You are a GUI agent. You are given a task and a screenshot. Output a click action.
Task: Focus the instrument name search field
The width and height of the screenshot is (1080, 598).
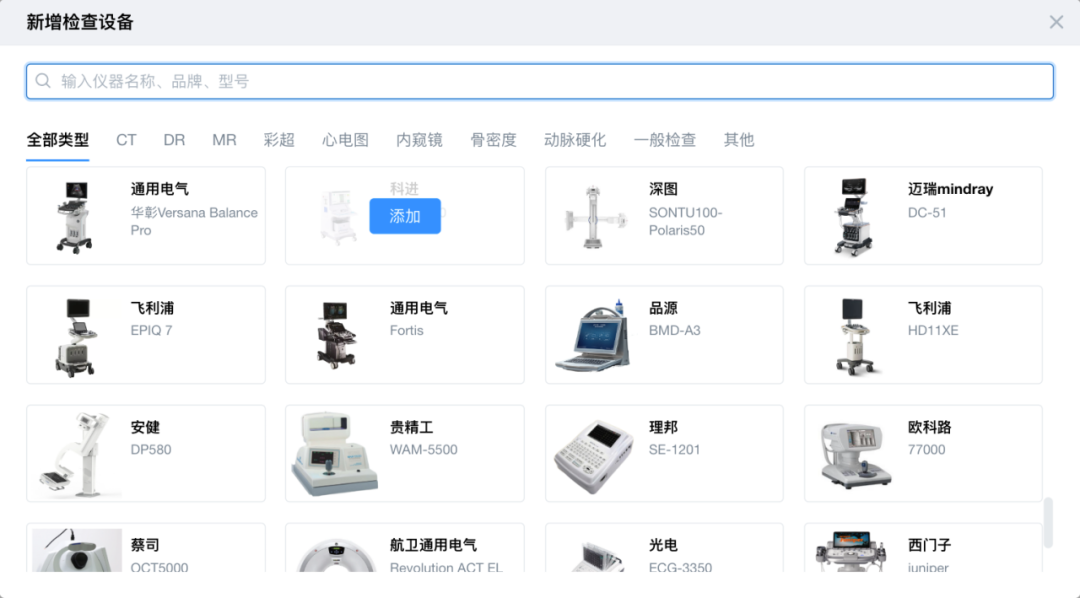(540, 81)
